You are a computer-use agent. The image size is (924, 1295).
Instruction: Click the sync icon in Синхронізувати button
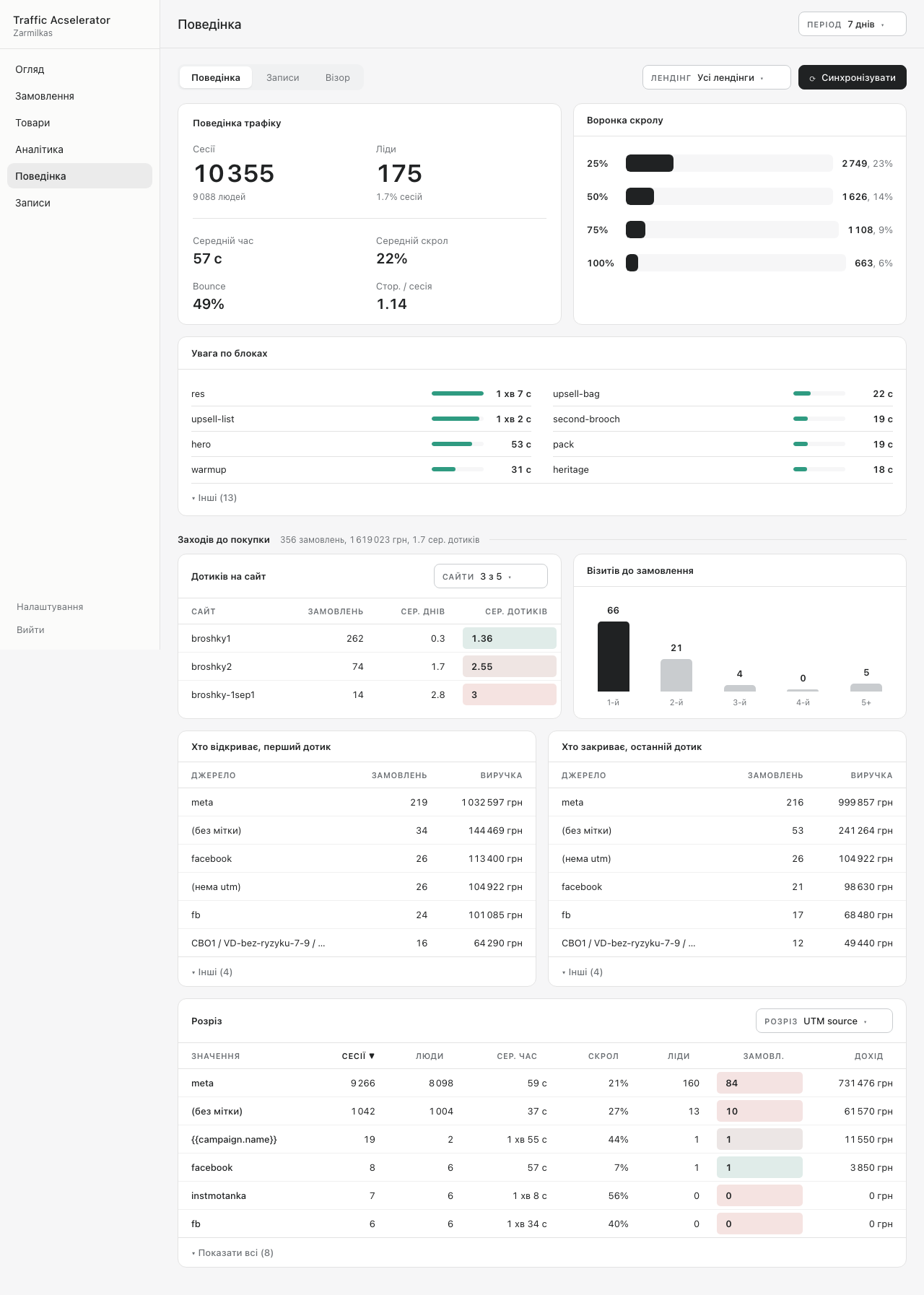pyautogui.click(x=812, y=78)
